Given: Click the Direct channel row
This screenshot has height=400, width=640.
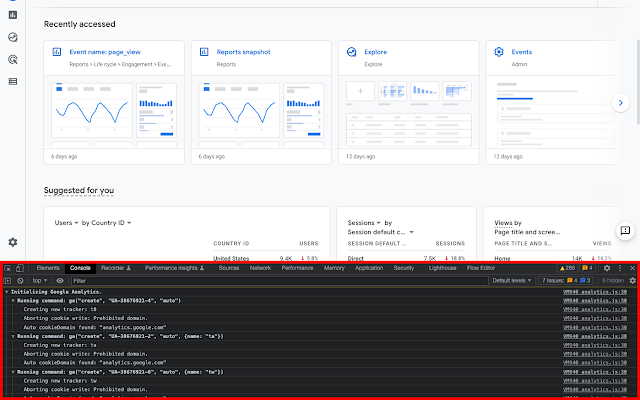Looking at the screenshot, I should click(406, 258).
